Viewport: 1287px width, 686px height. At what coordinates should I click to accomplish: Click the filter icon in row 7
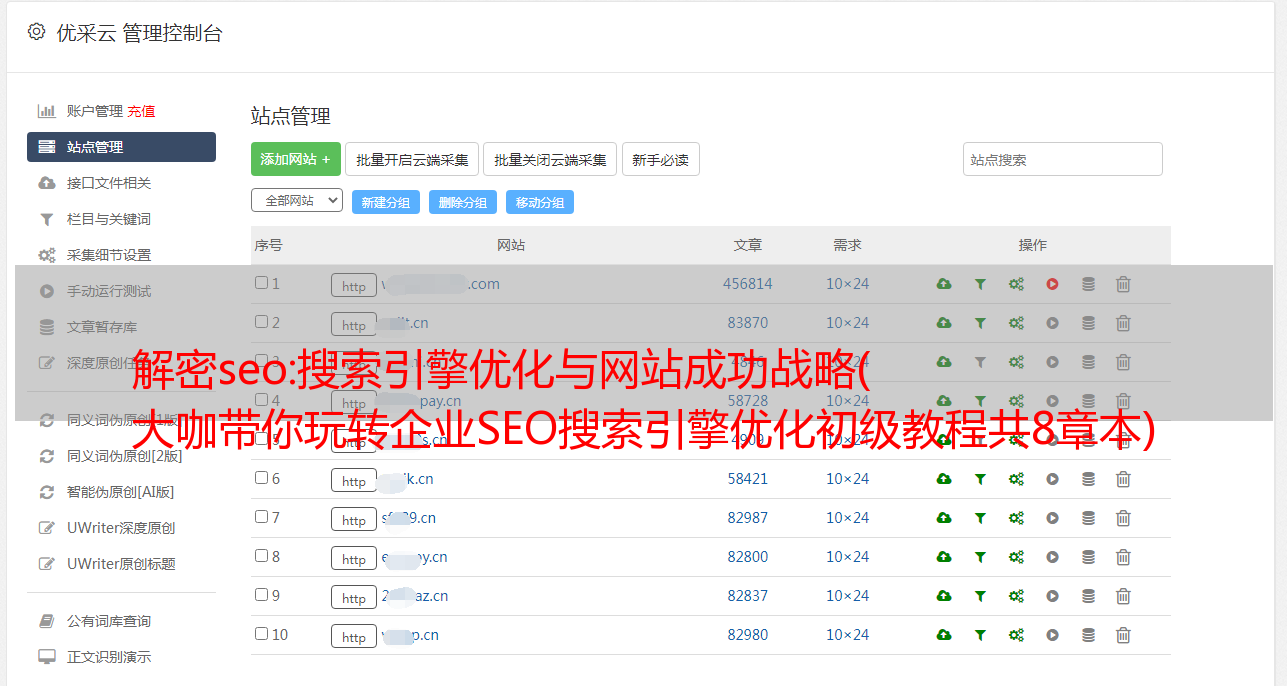click(980, 518)
